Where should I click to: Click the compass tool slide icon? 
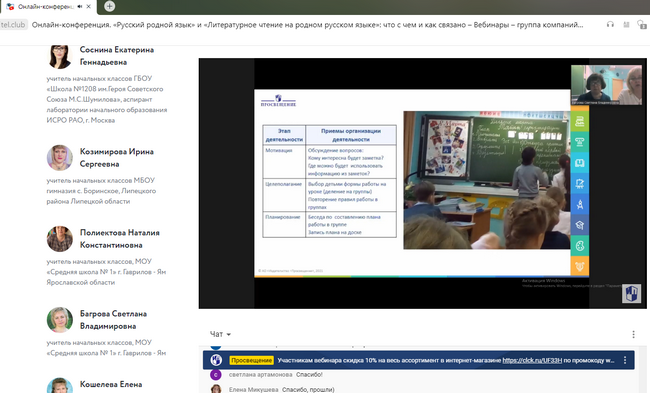(x=580, y=204)
